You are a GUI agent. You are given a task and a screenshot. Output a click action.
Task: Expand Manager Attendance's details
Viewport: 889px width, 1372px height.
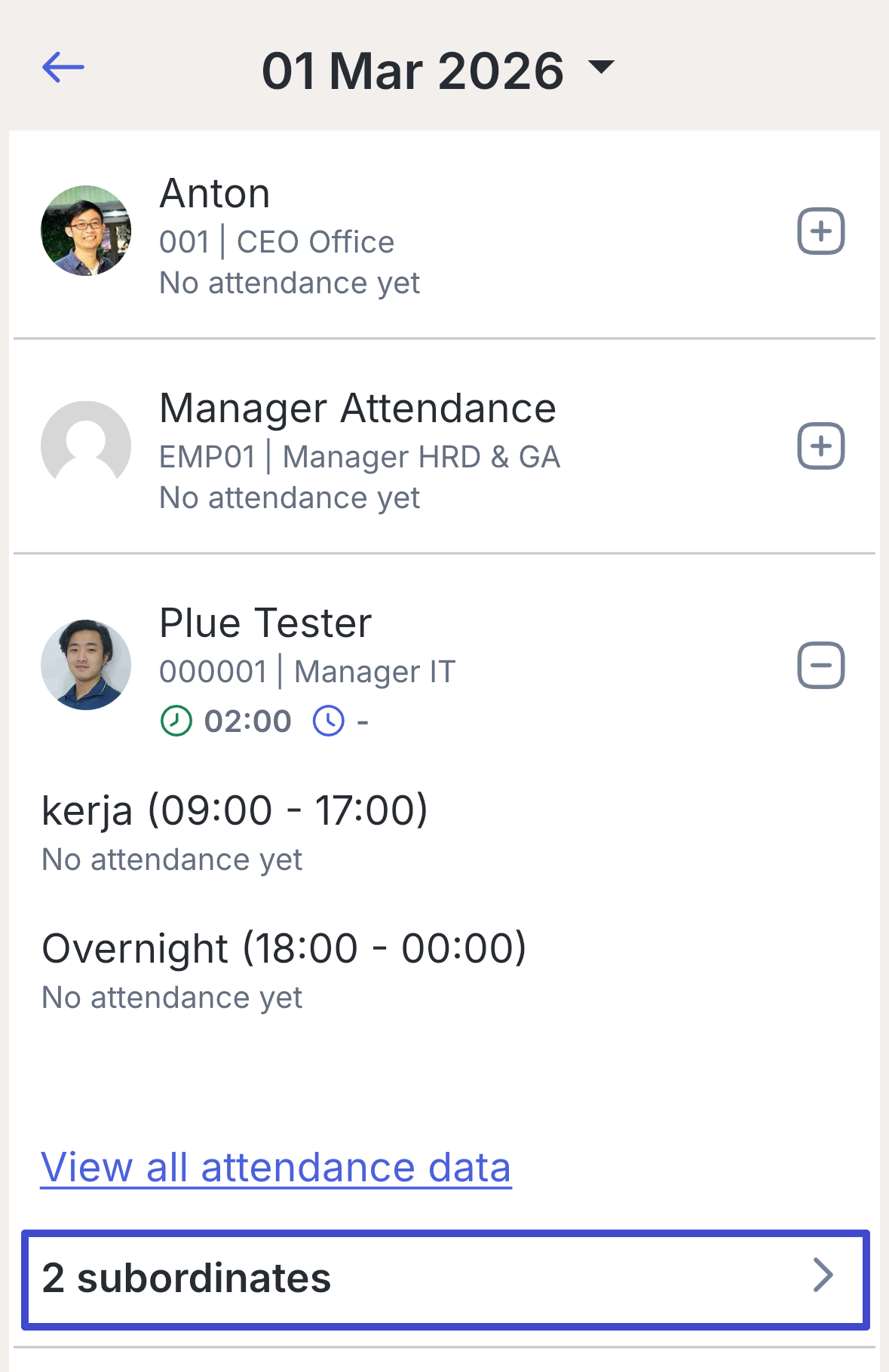(x=820, y=446)
